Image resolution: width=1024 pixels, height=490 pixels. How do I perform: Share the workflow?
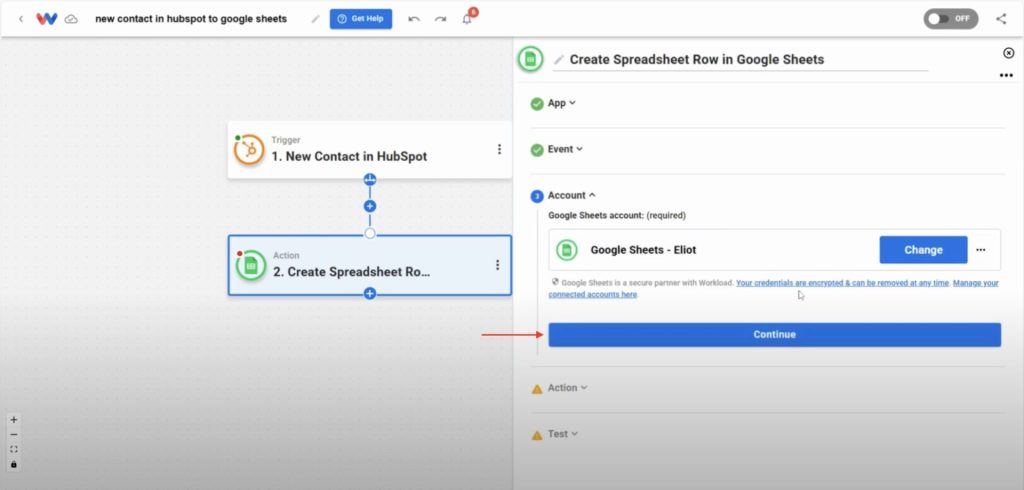1001,19
